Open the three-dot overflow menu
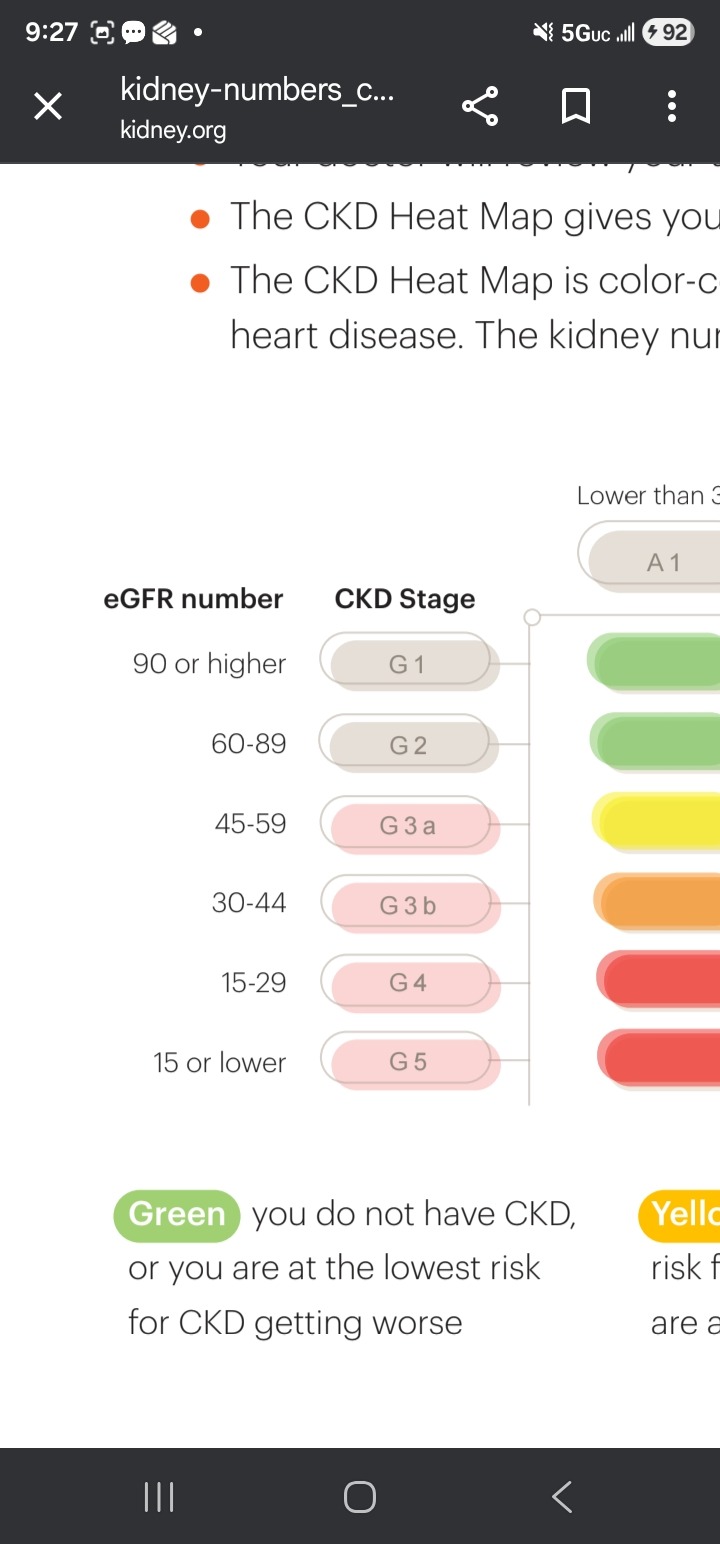Image resolution: width=720 pixels, height=1544 pixels. tap(671, 106)
